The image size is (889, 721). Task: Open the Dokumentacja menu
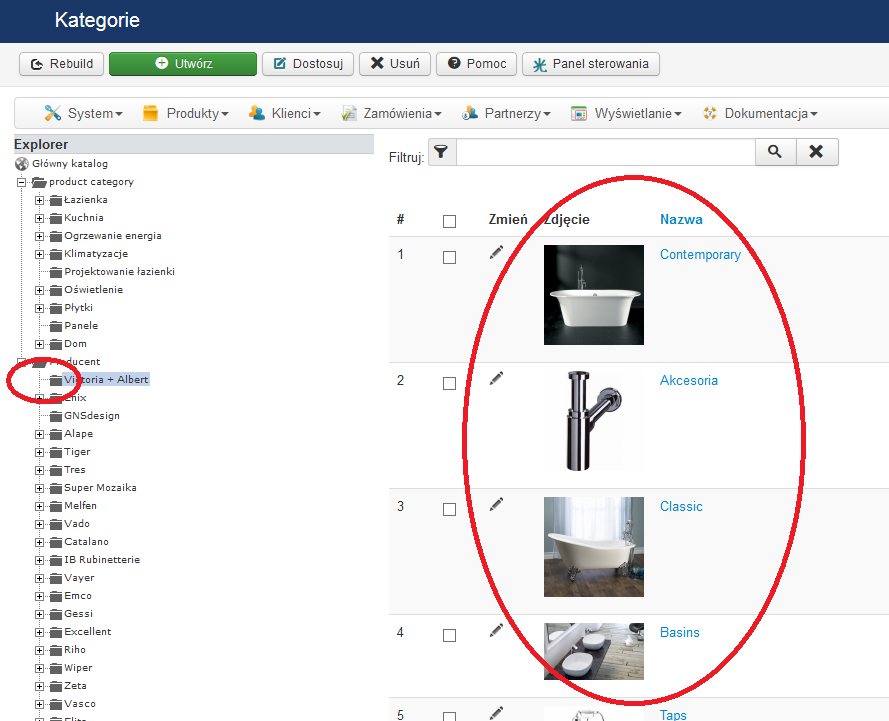[760, 113]
